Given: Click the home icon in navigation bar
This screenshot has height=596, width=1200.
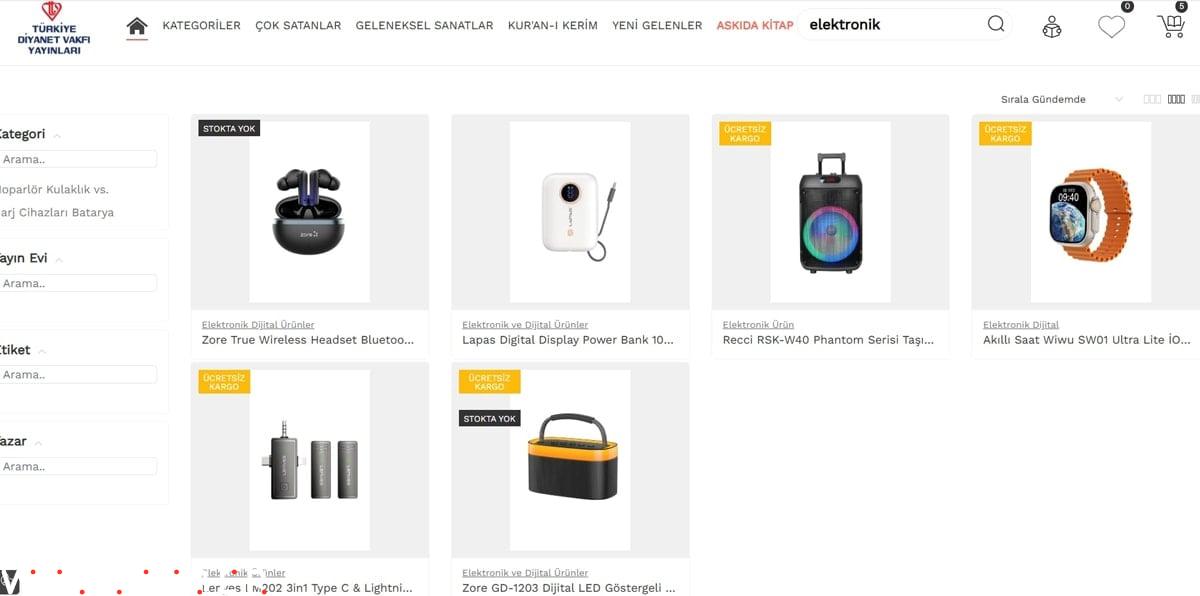Looking at the screenshot, I should (137, 26).
